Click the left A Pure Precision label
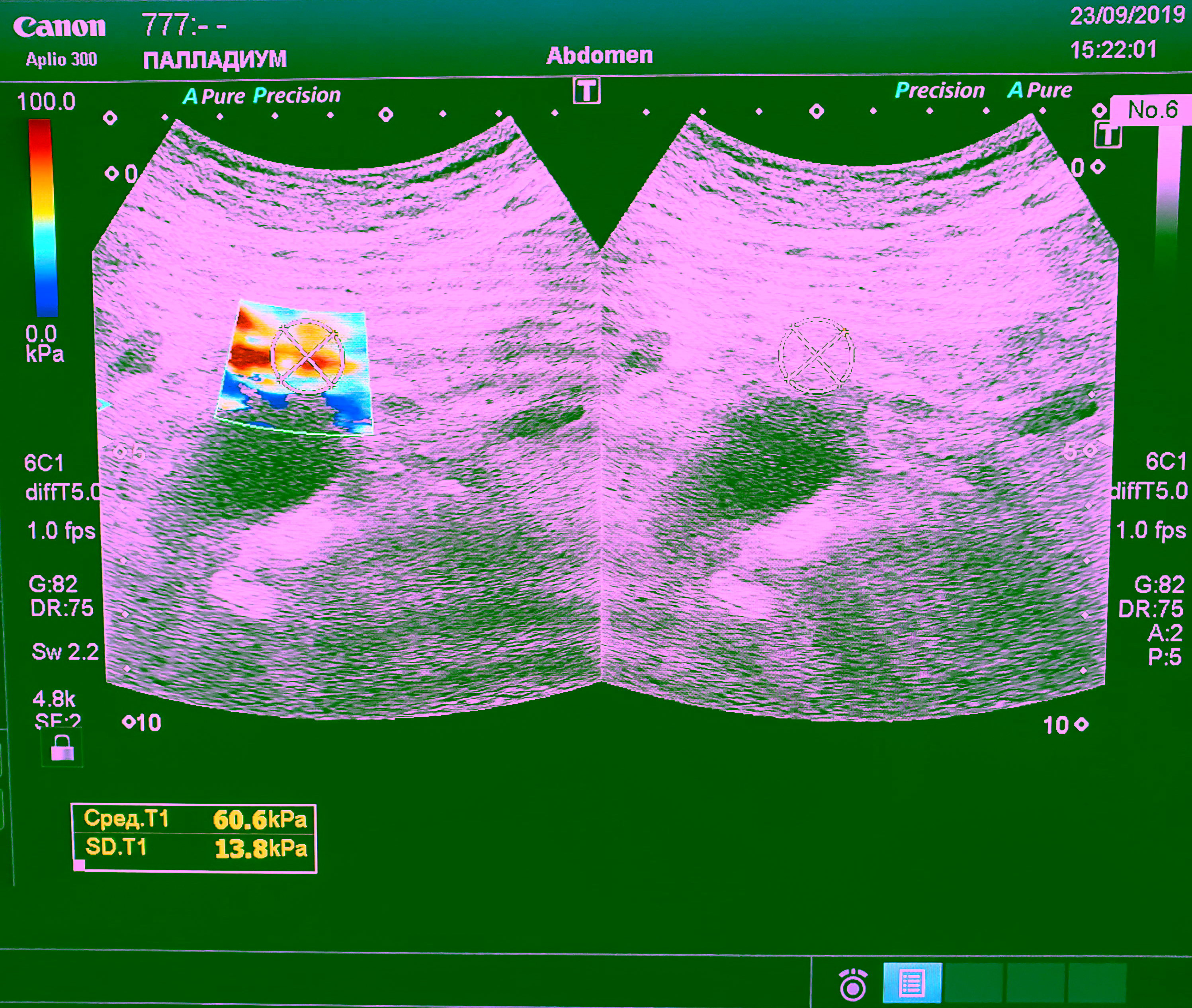 [x=262, y=96]
